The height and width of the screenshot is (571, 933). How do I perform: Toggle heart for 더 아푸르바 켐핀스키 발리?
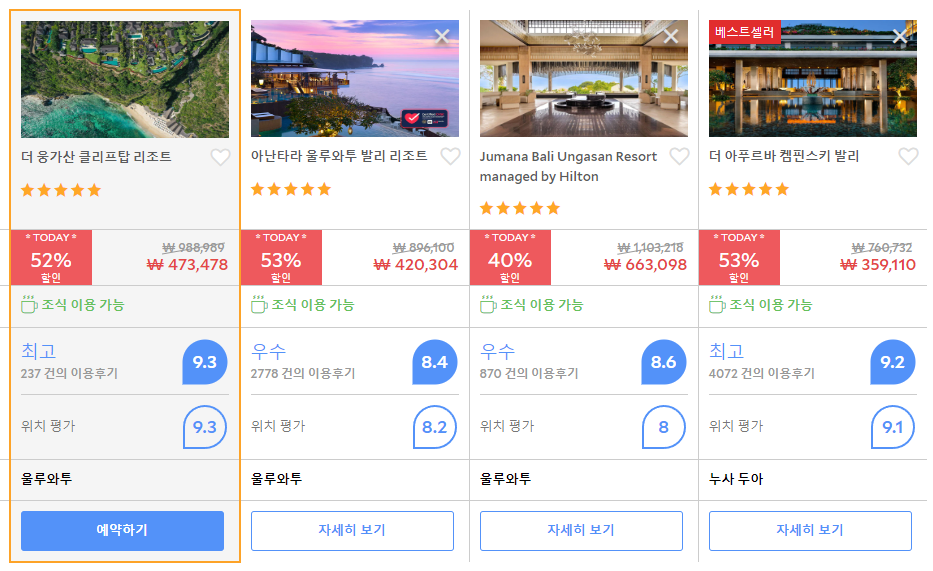tap(908, 156)
